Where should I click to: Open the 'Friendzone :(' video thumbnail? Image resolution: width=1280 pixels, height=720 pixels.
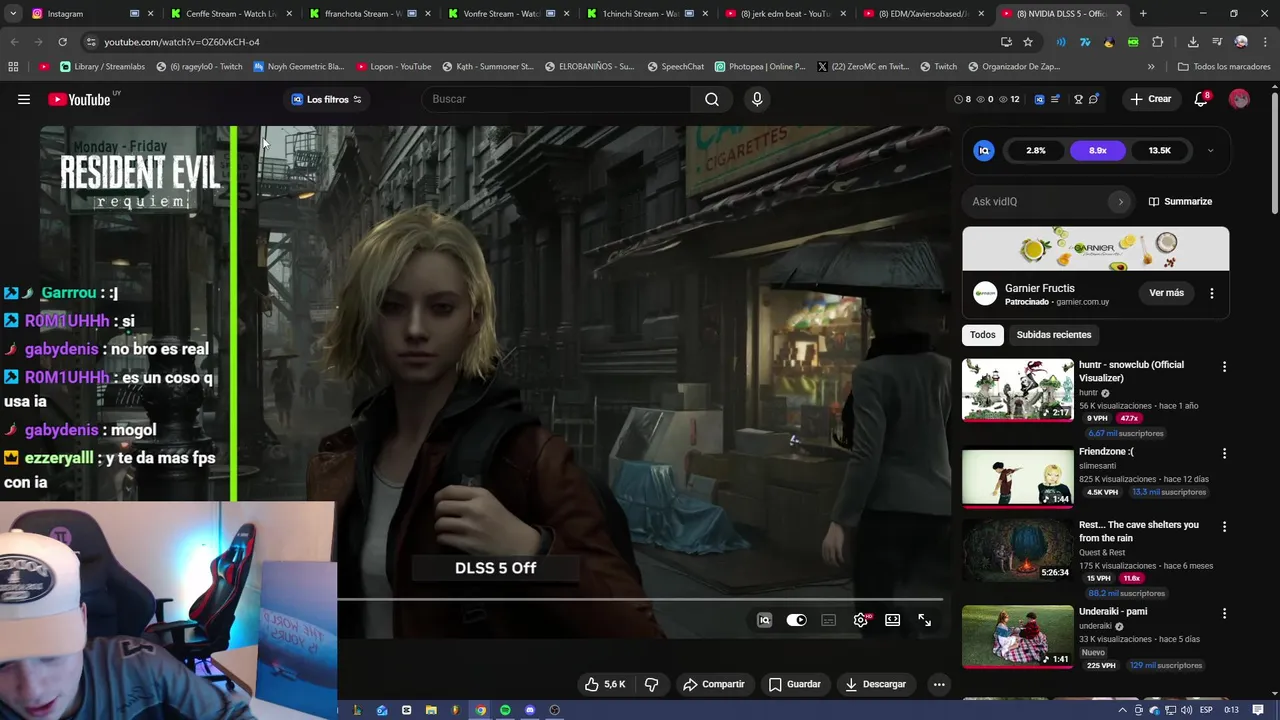[x=1017, y=477]
